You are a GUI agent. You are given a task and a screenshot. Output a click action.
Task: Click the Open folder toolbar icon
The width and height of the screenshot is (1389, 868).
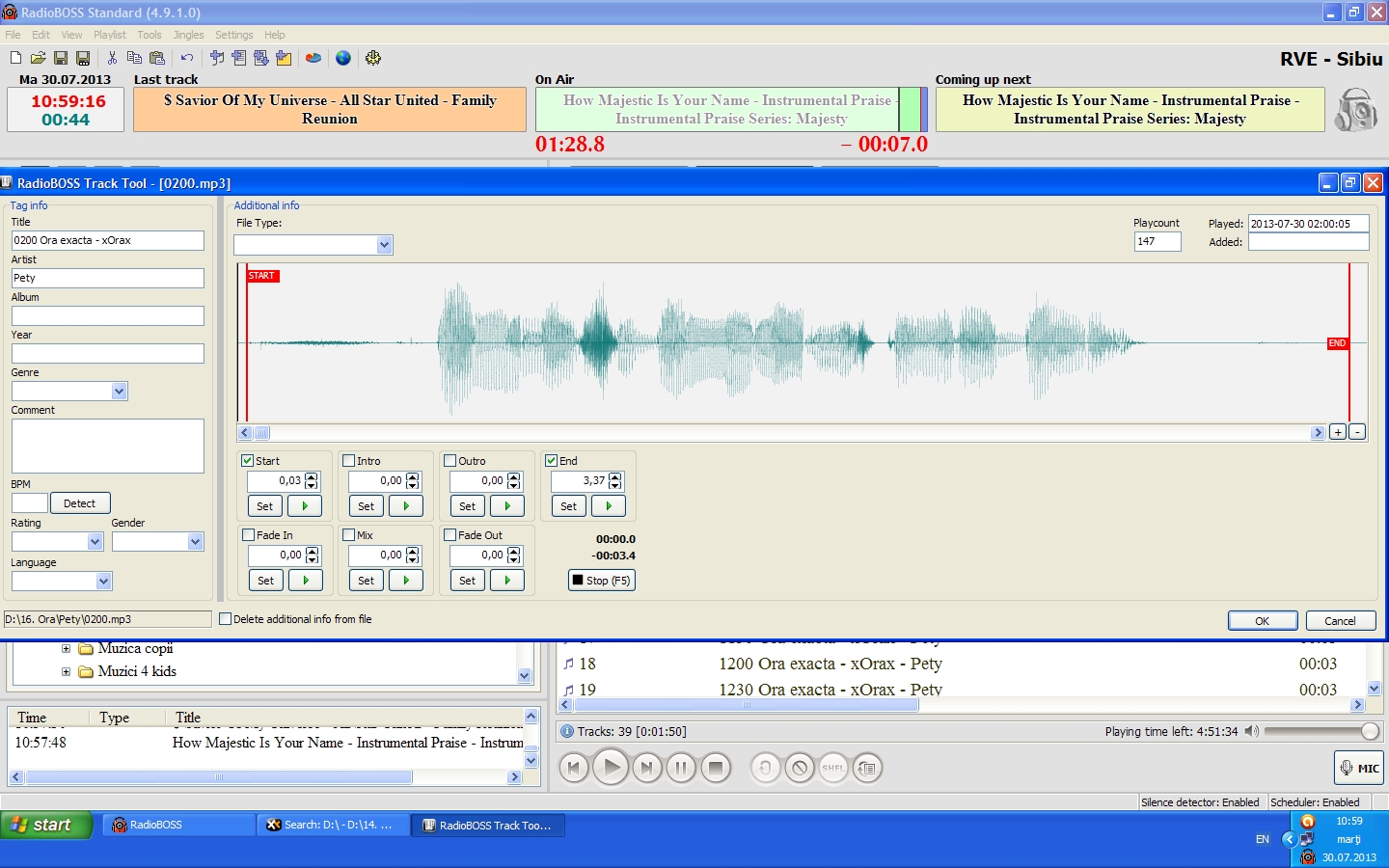(x=38, y=58)
